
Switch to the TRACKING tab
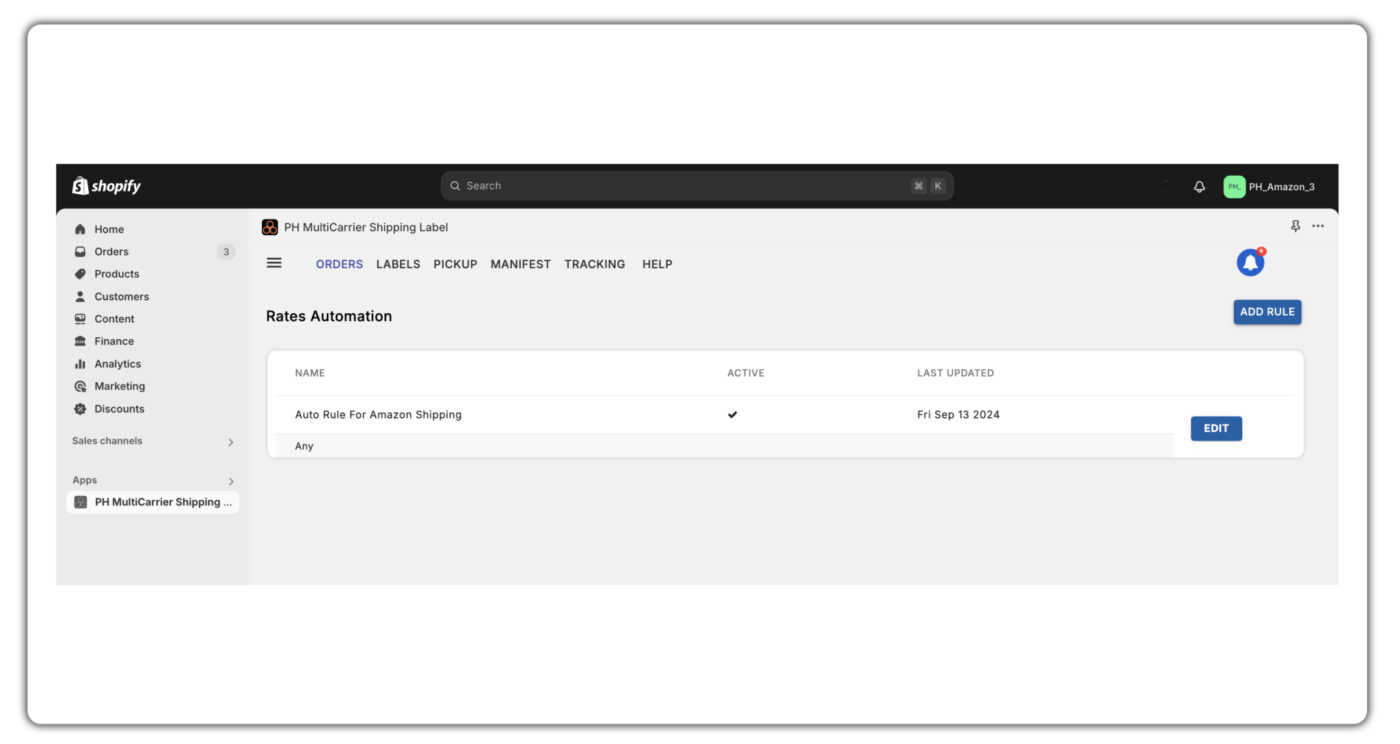594,264
